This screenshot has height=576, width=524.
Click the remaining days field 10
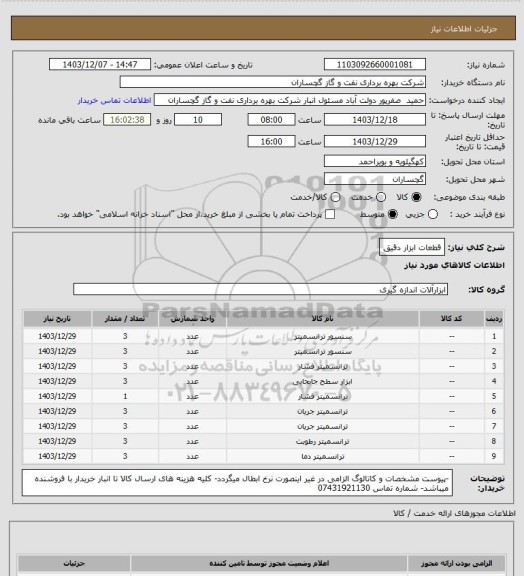(x=198, y=119)
